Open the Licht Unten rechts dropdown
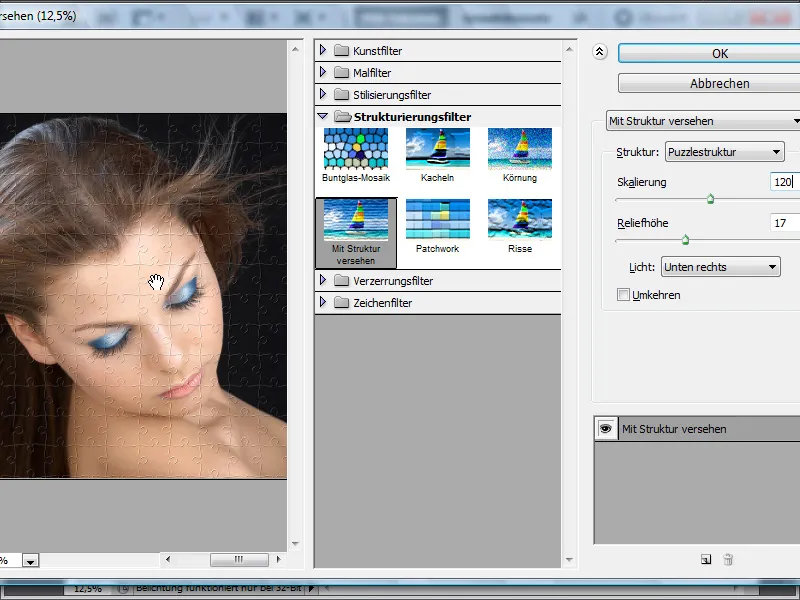The image size is (800, 600). (x=720, y=267)
